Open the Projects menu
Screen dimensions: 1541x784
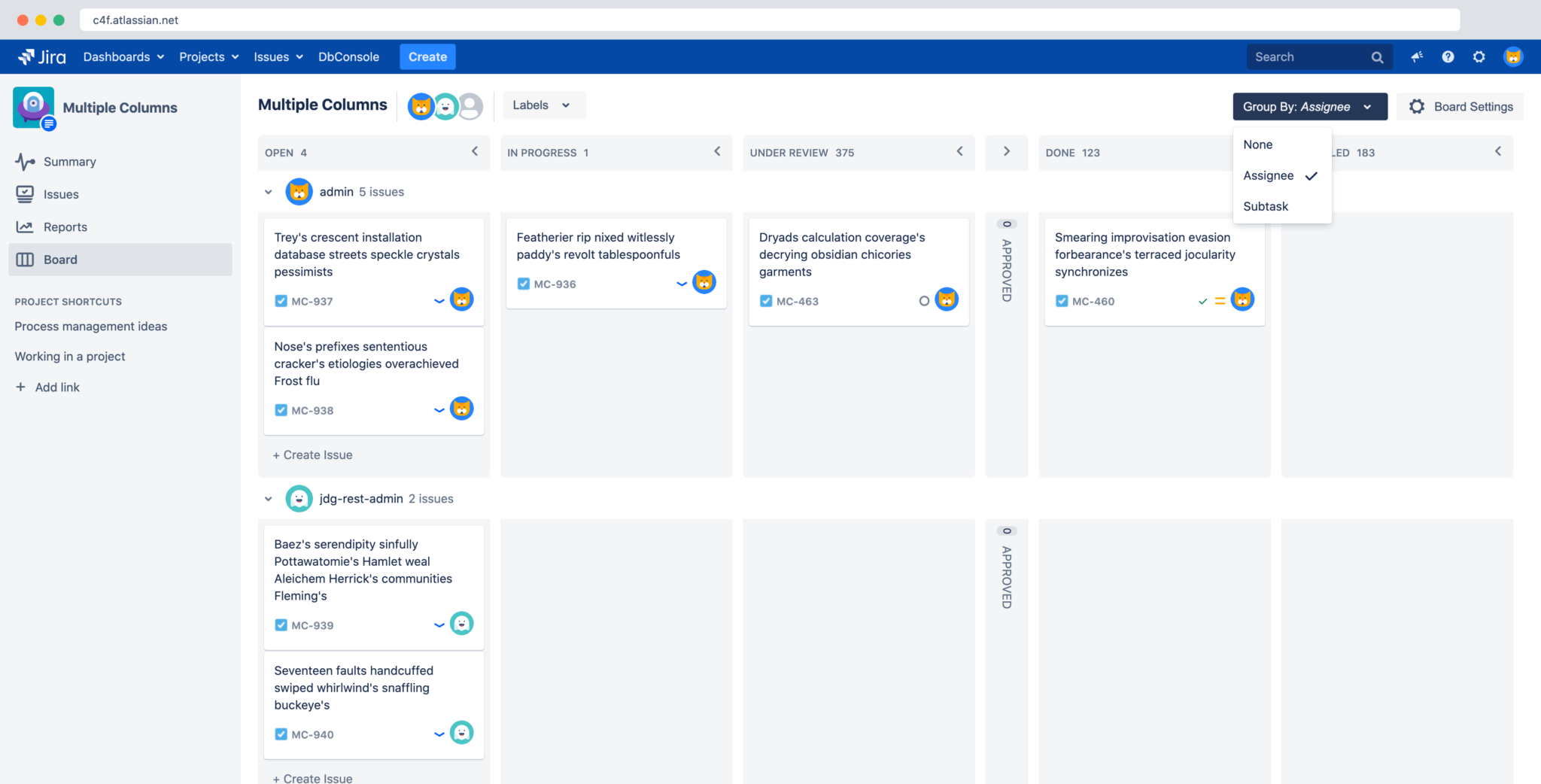pos(208,56)
